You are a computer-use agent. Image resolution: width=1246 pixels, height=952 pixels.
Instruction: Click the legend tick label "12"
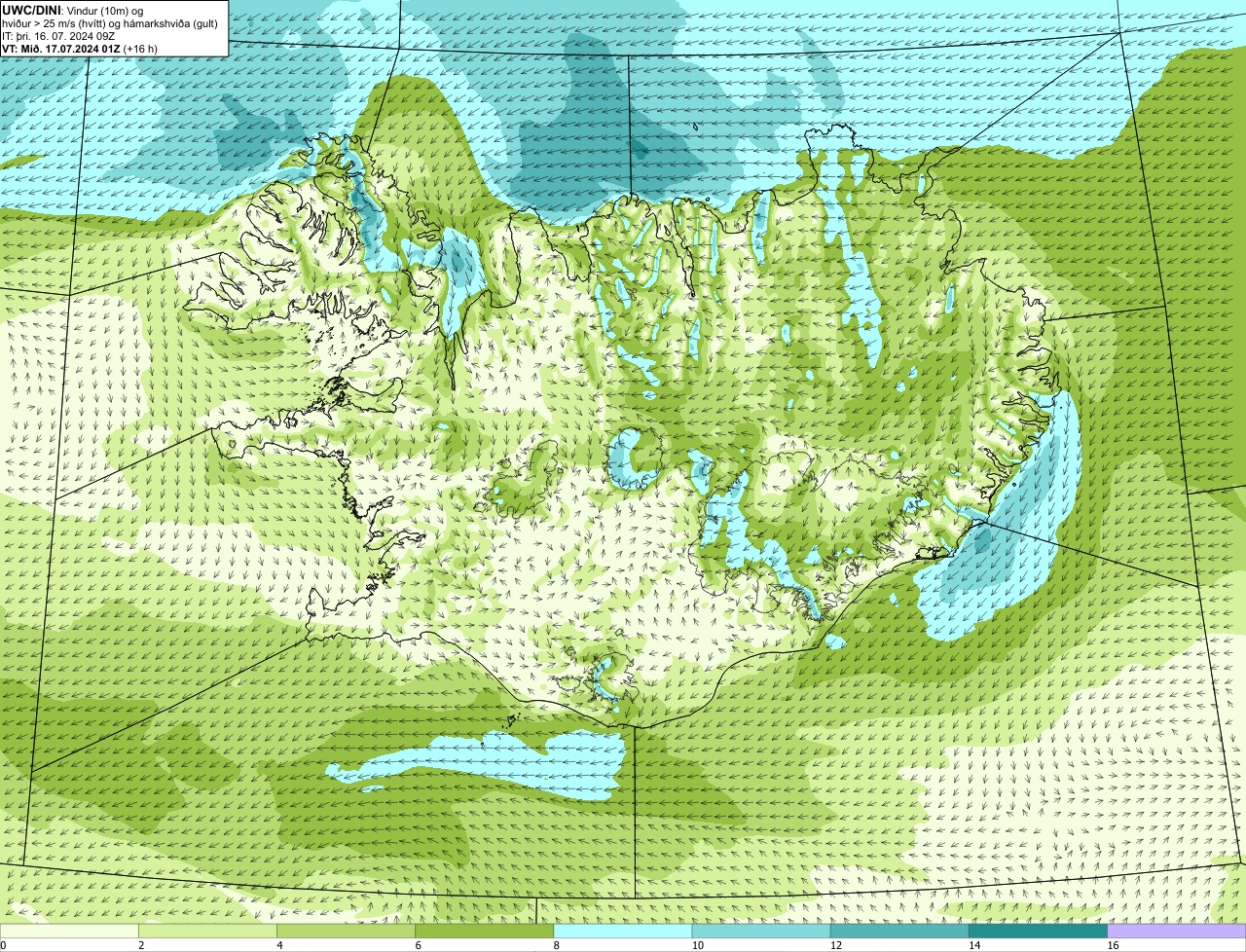(835, 945)
